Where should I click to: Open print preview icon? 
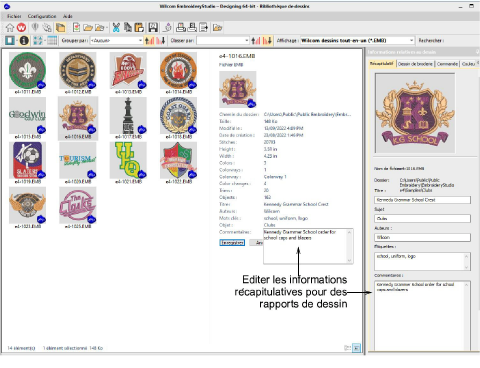[x=192, y=28]
